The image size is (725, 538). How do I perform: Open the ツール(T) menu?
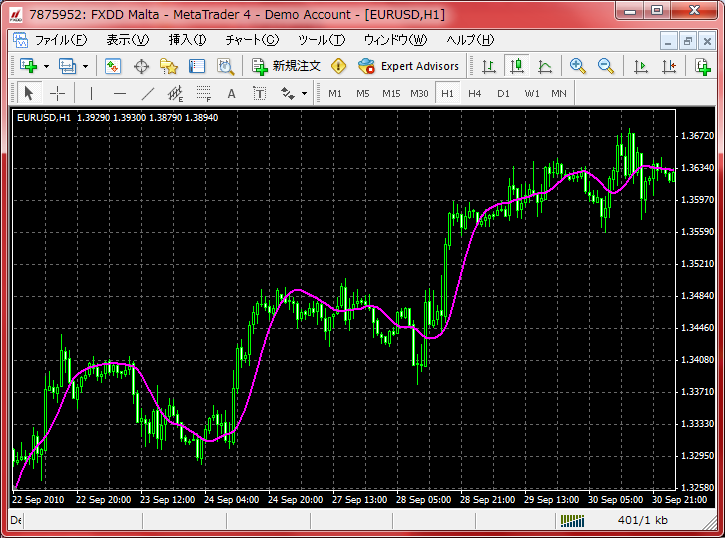[x=321, y=40]
